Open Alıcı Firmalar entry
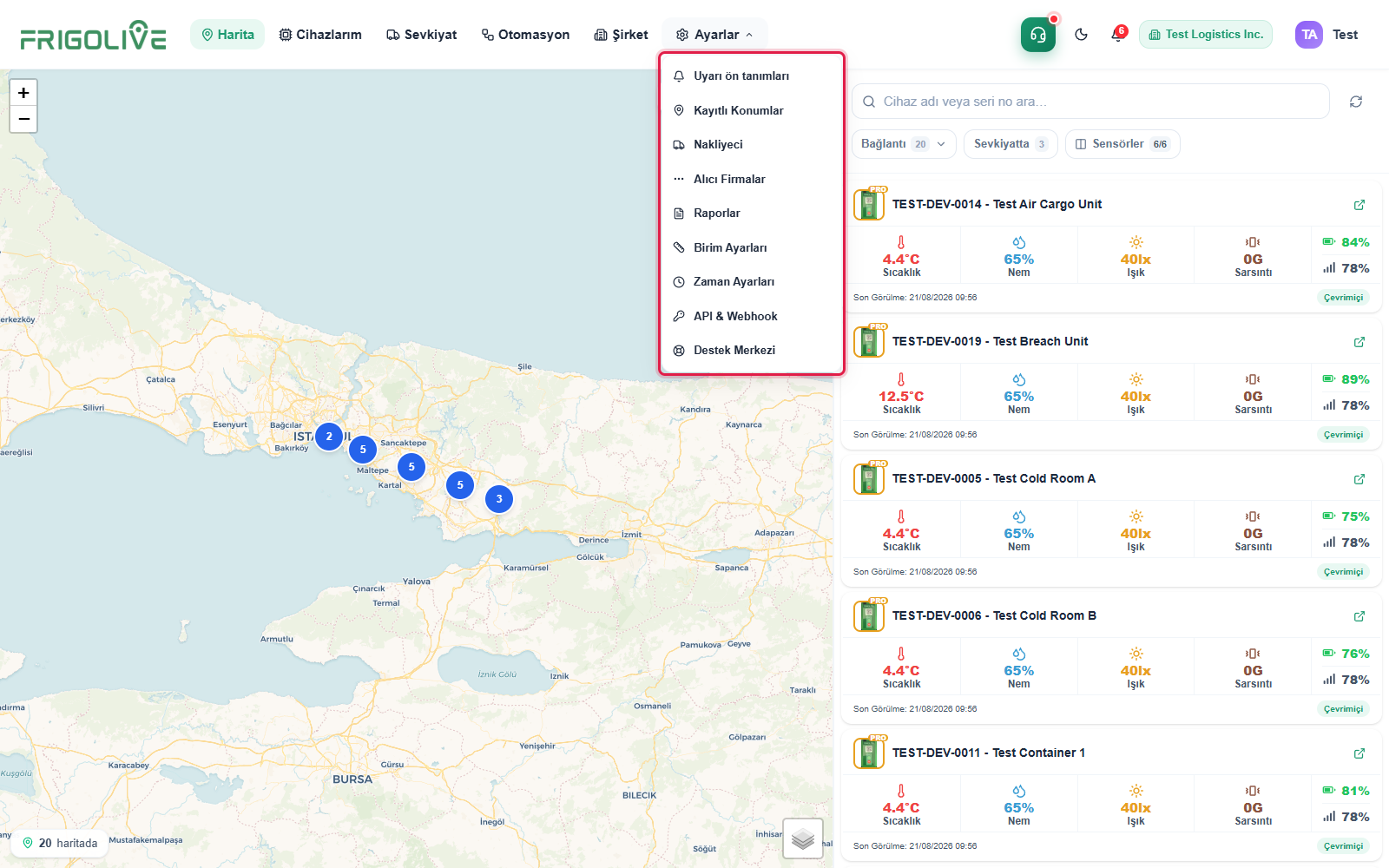 click(x=752, y=179)
